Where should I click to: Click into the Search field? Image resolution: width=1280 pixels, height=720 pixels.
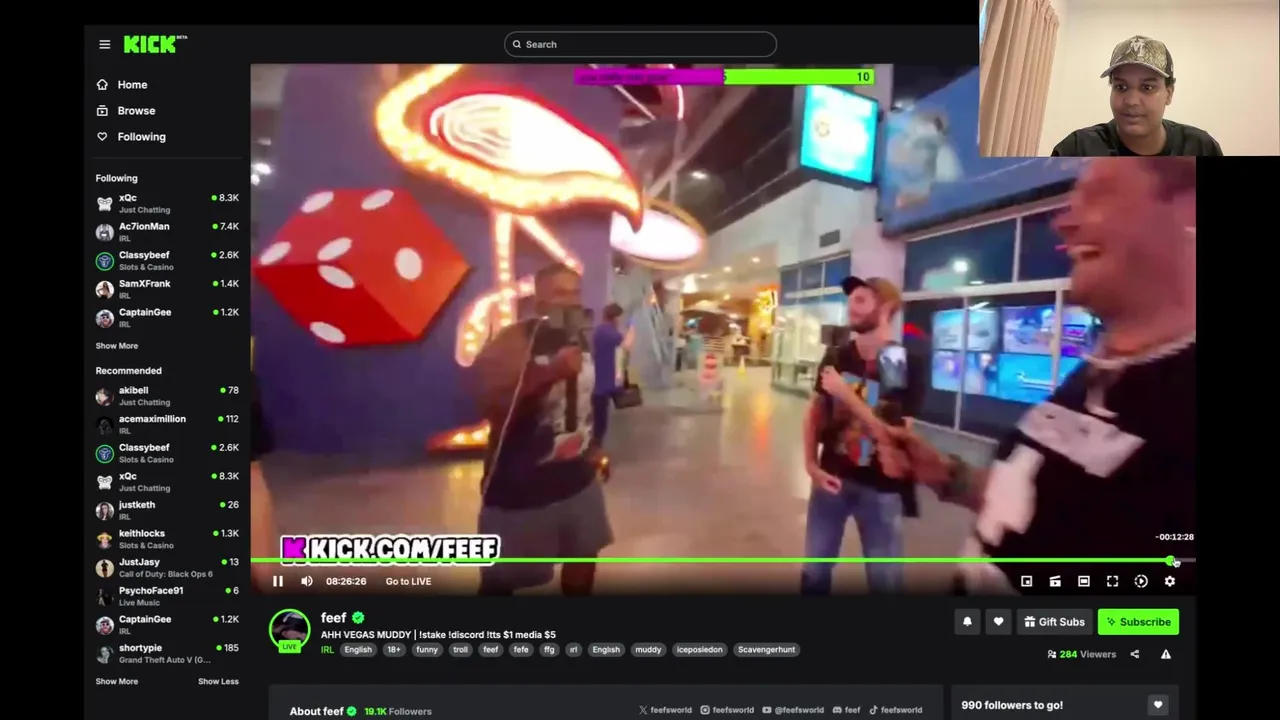pos(640,44)
